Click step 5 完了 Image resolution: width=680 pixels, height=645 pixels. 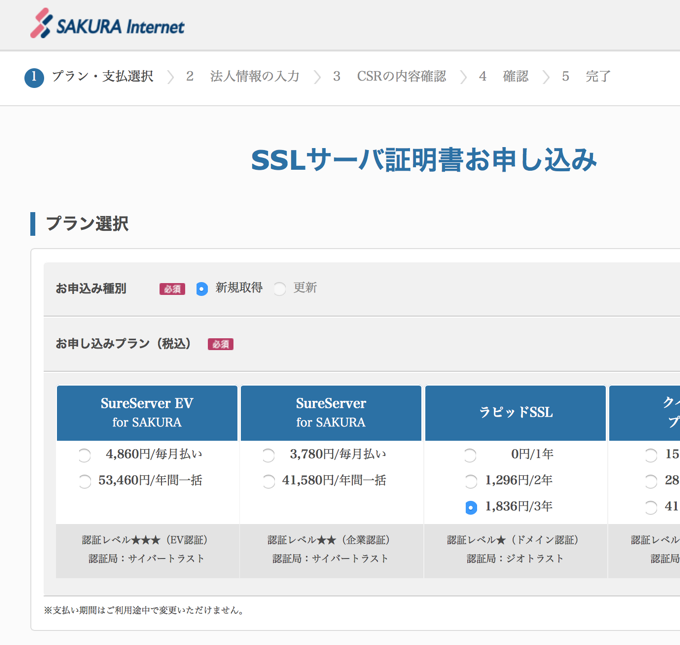point(586,77)
